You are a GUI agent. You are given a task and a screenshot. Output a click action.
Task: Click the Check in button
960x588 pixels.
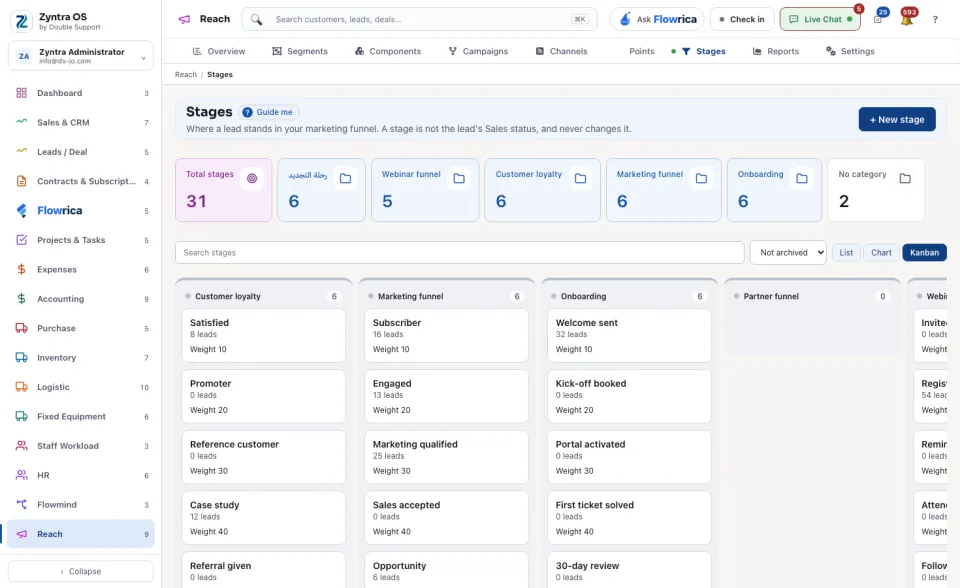click(742, 20)
